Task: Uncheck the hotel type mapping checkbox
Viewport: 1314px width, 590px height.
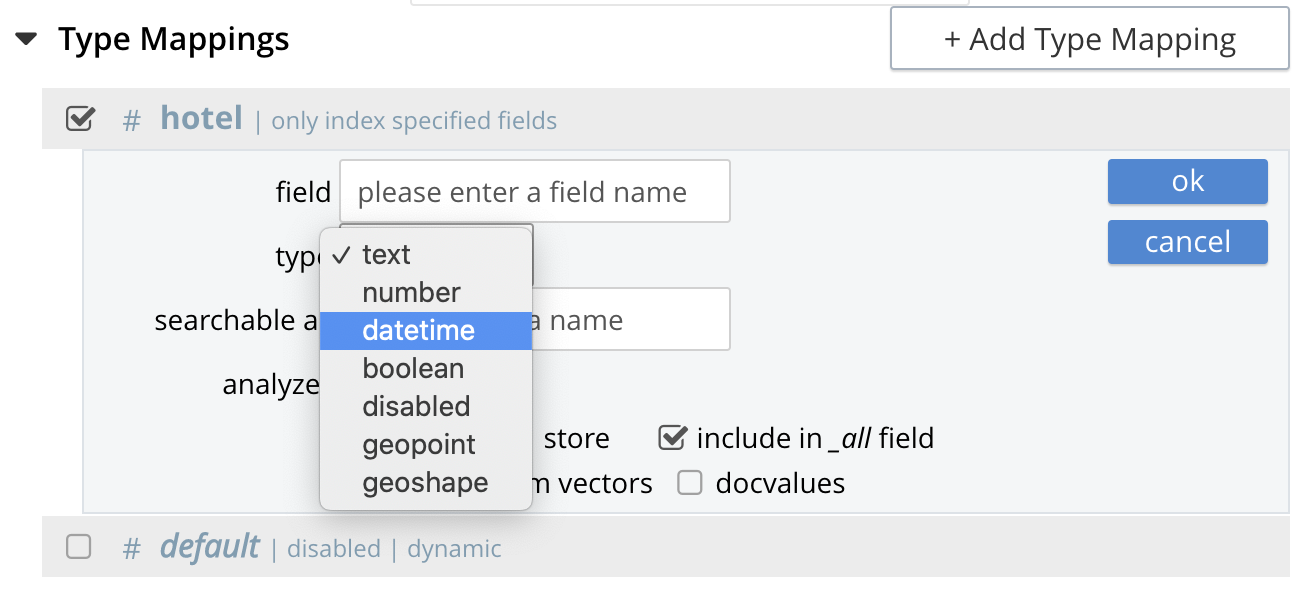Action: (79, 120)
